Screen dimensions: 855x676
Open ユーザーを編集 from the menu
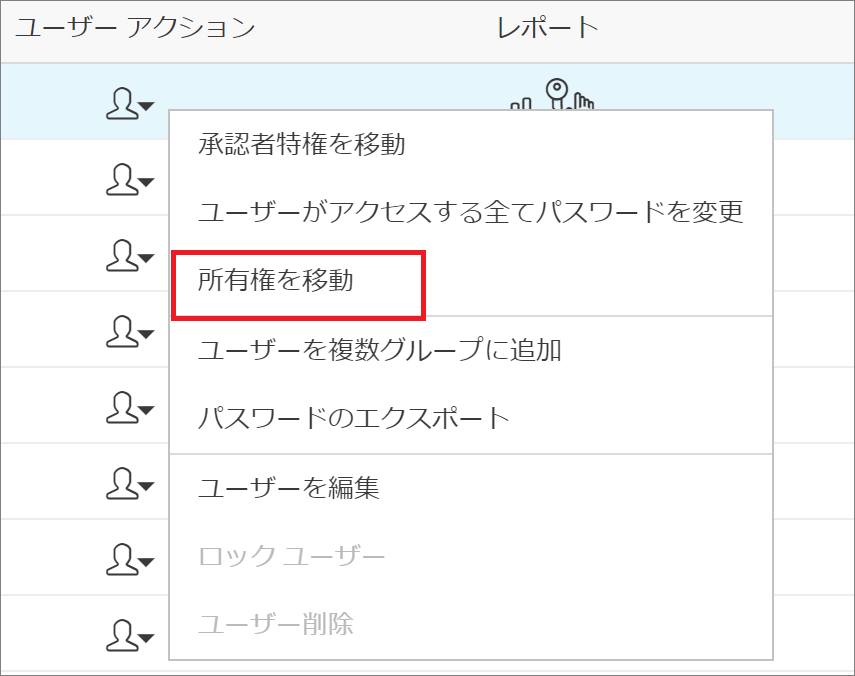(x=288, y=488)
